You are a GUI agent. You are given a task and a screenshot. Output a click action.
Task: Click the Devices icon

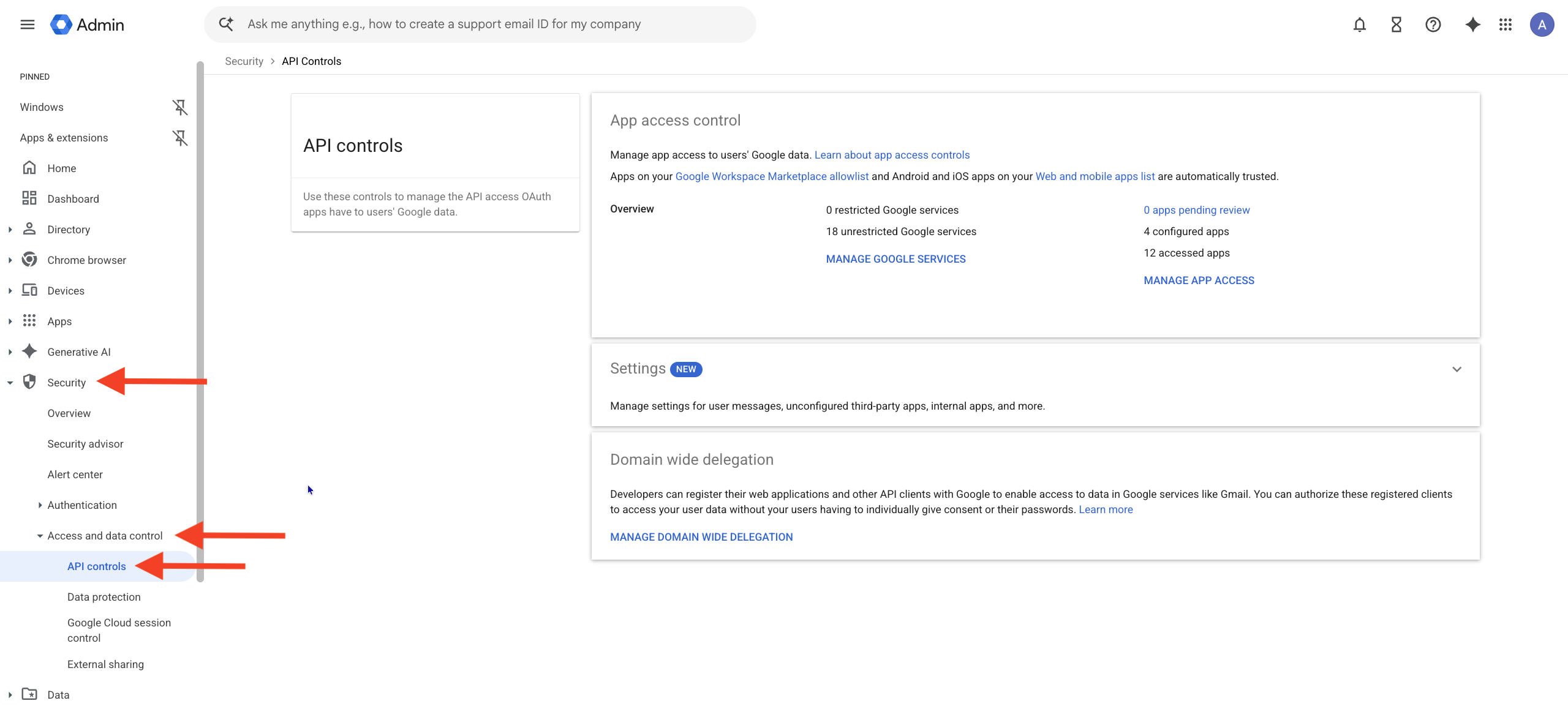[29, 290]
